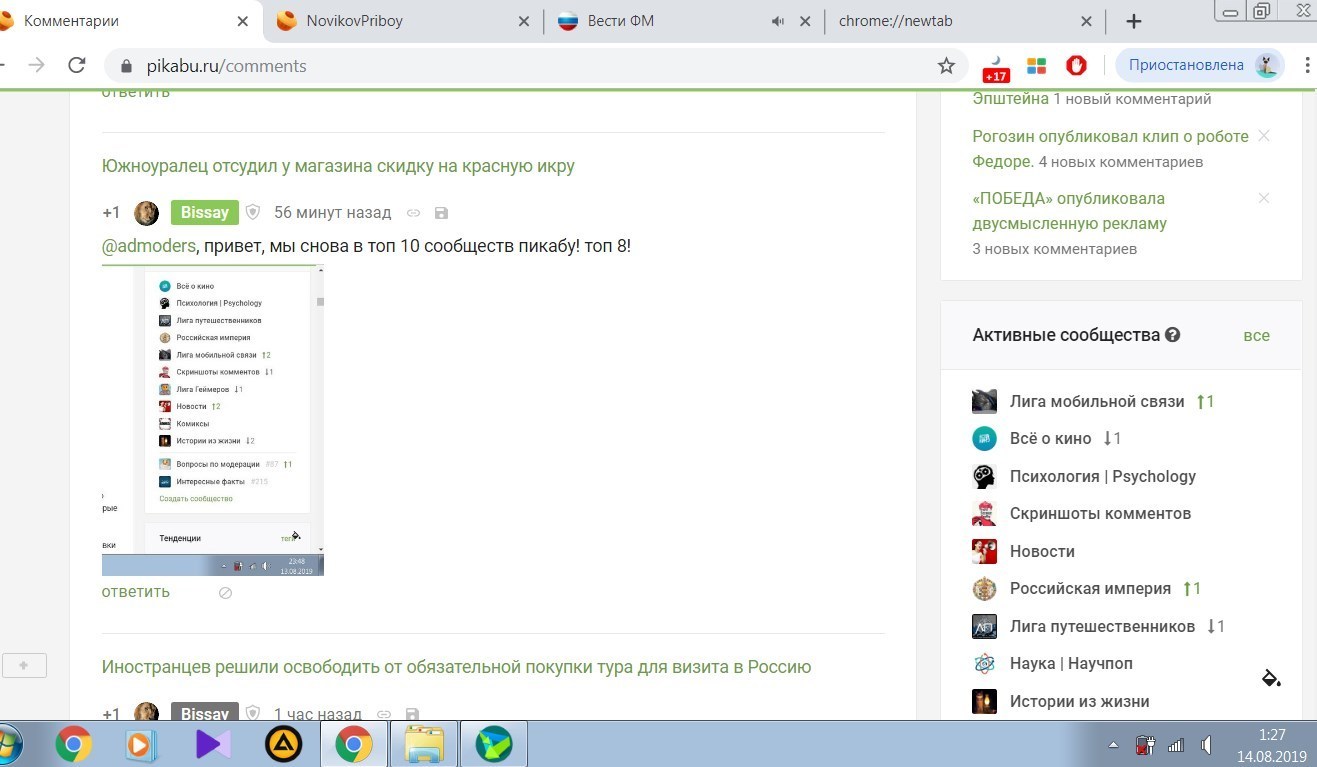Click the scroll-to-top arrow button

pos(24,665)
